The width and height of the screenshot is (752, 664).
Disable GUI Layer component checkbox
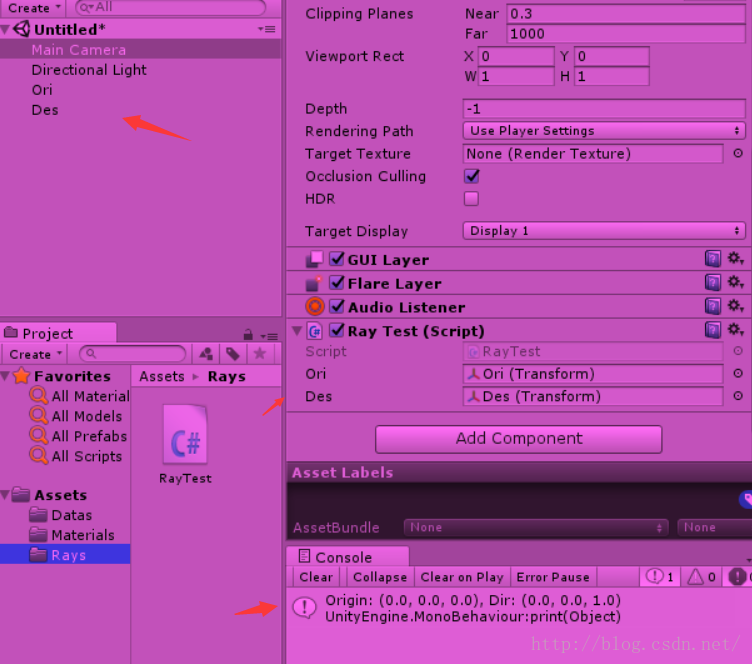[337, 259]
